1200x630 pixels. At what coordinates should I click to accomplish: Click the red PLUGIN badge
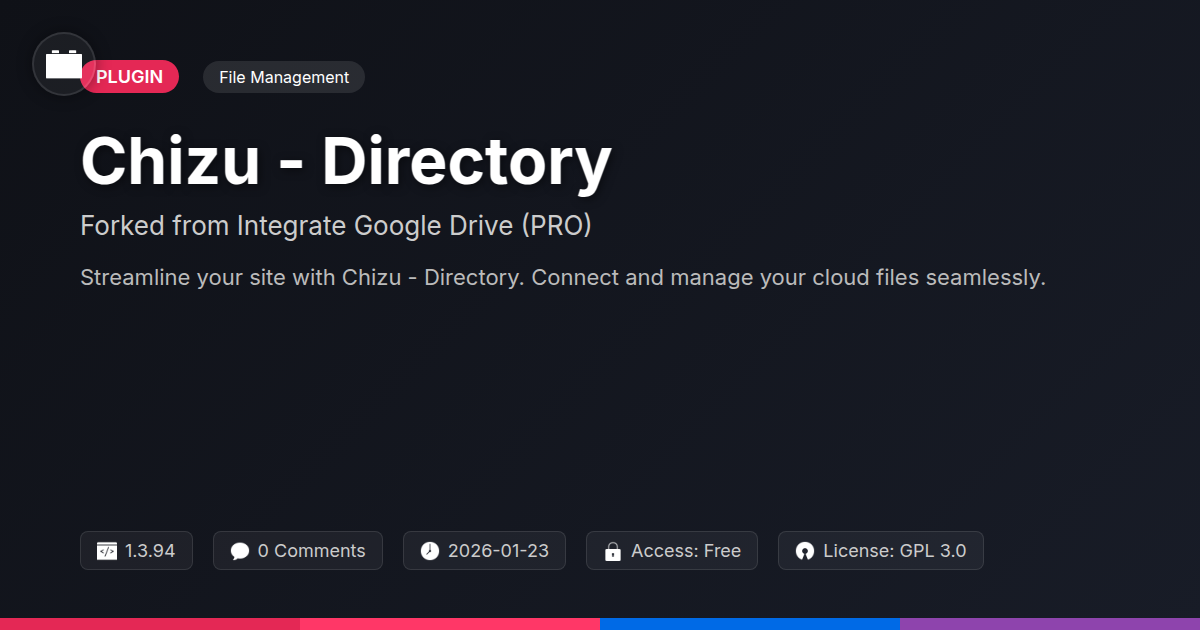[x=130, y=77]
